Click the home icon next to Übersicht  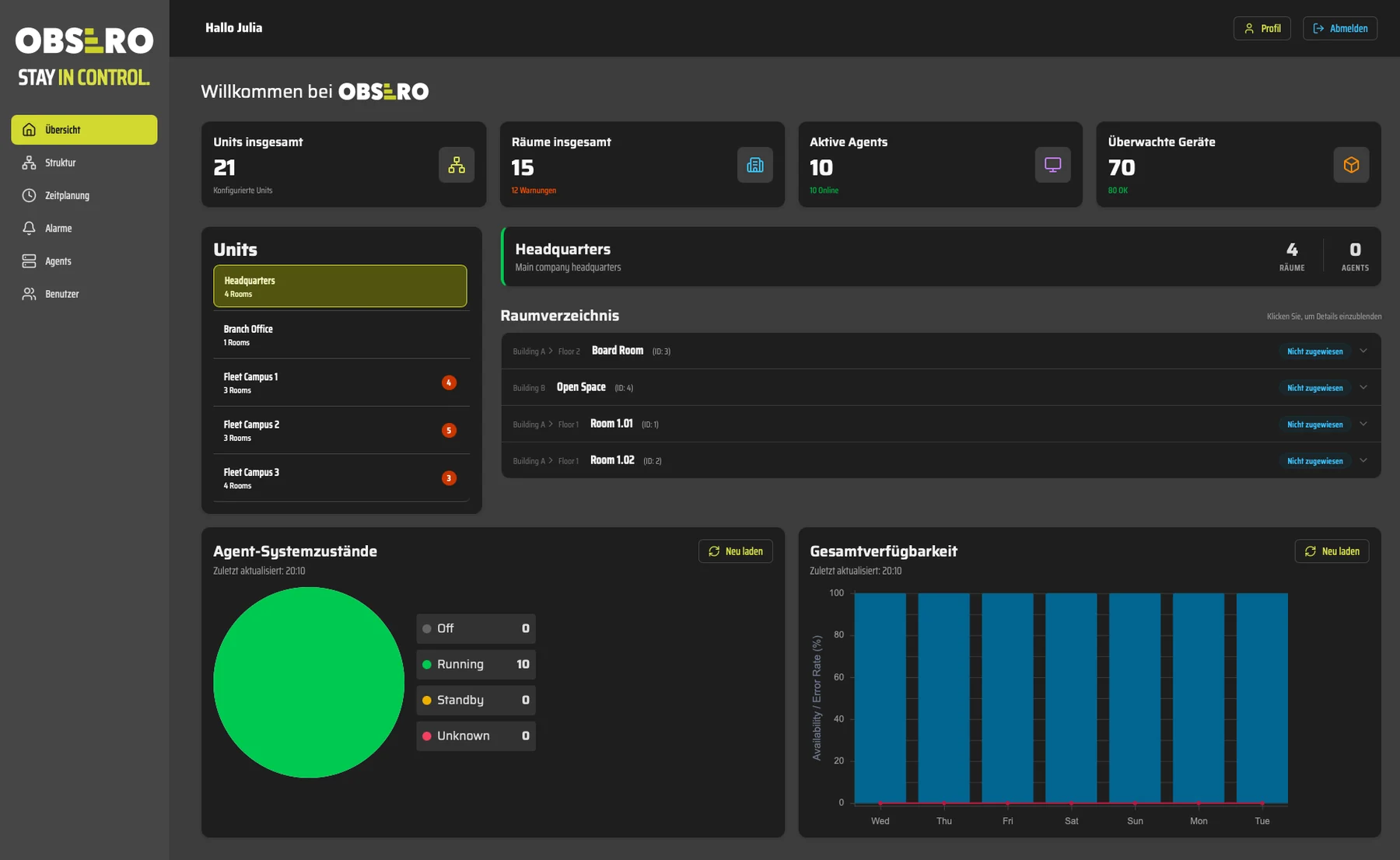pos(29,130)
